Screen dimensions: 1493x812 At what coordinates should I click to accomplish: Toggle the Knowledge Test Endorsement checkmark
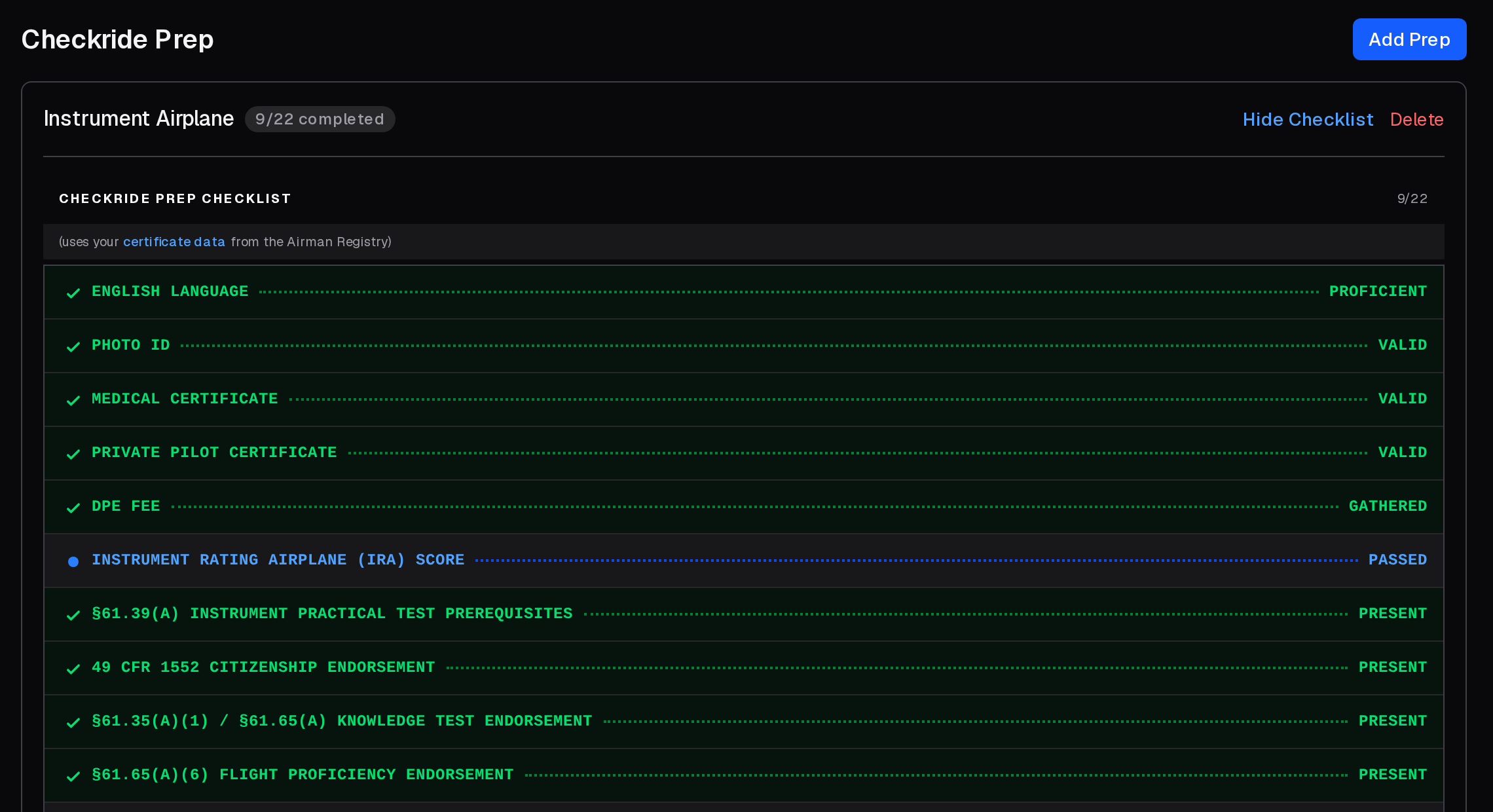73,722
